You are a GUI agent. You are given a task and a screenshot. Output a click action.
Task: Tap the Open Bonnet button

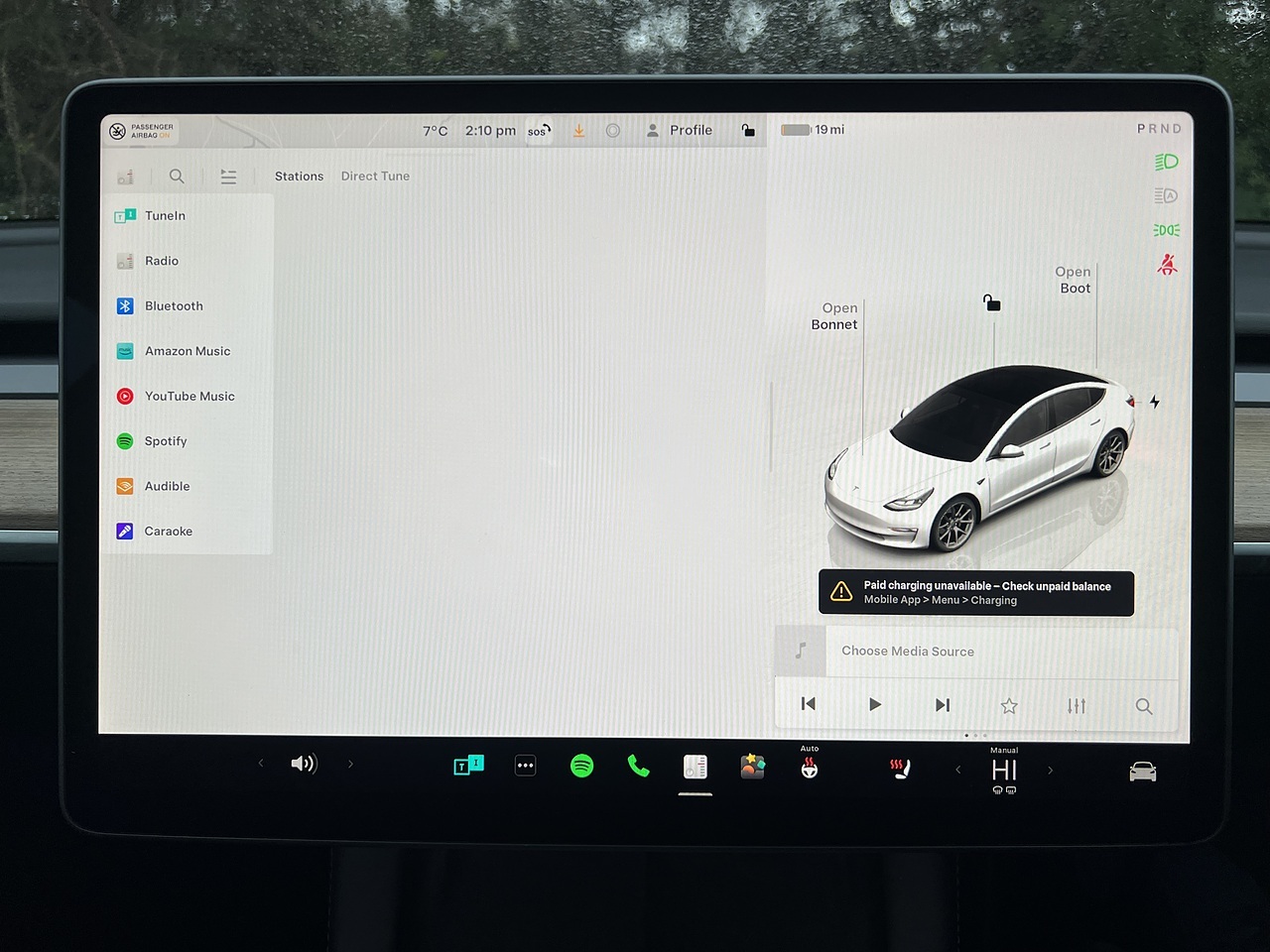pyautogui.click(x=834, y=316)
